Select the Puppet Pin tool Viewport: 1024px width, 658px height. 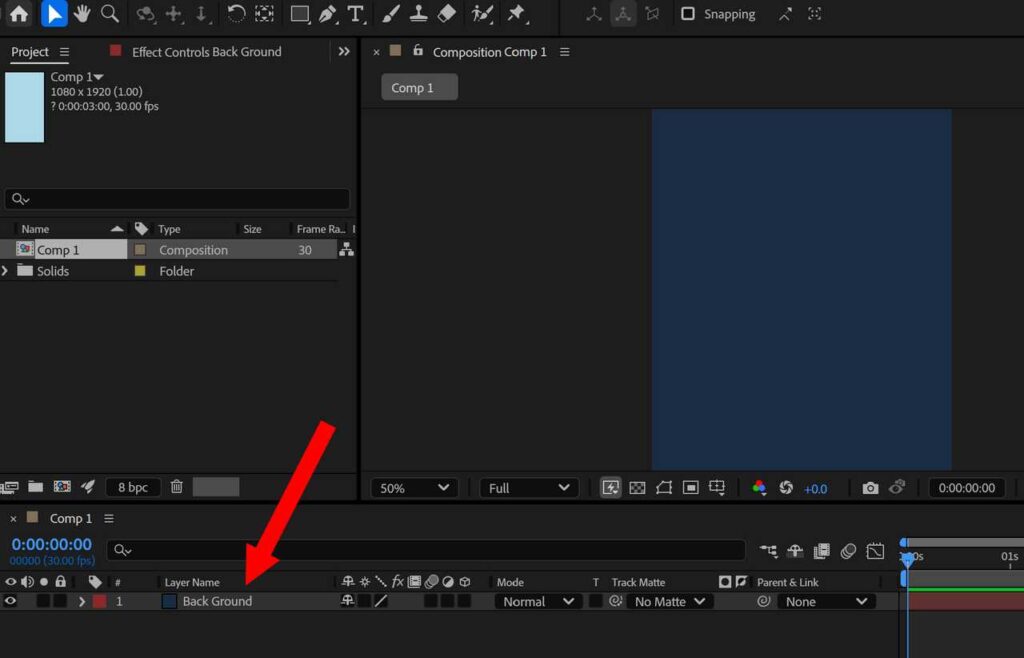(517, 14)
